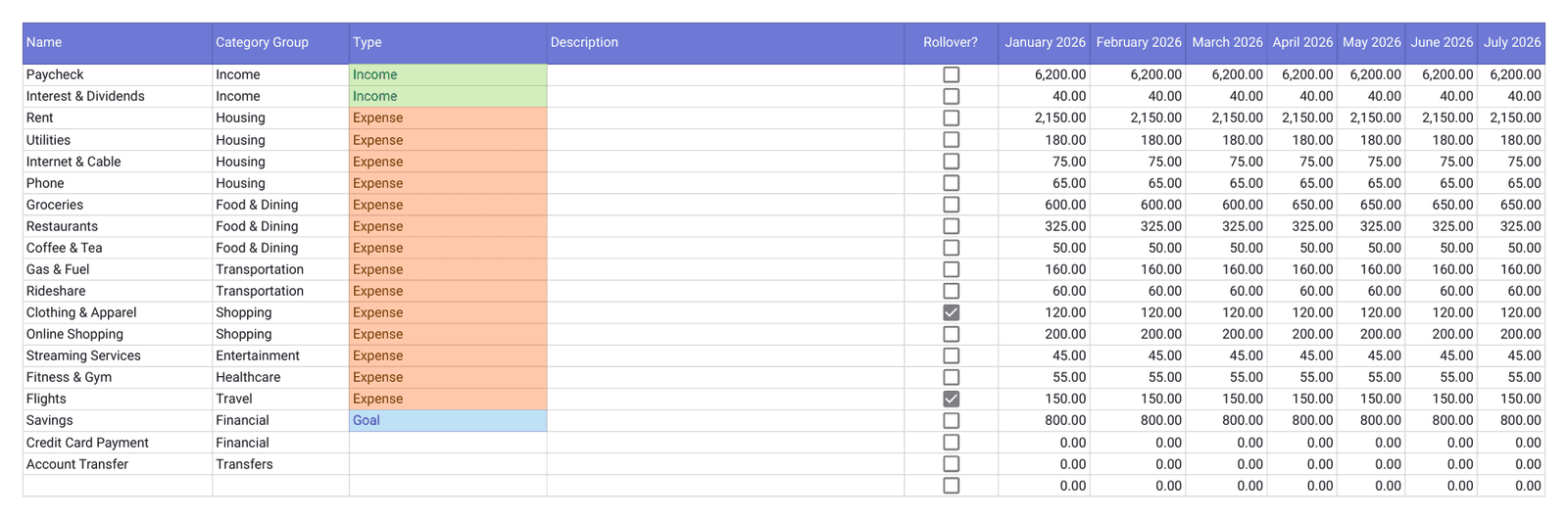
Task: Click the March 2026 column header
Action: (1227, 43)
